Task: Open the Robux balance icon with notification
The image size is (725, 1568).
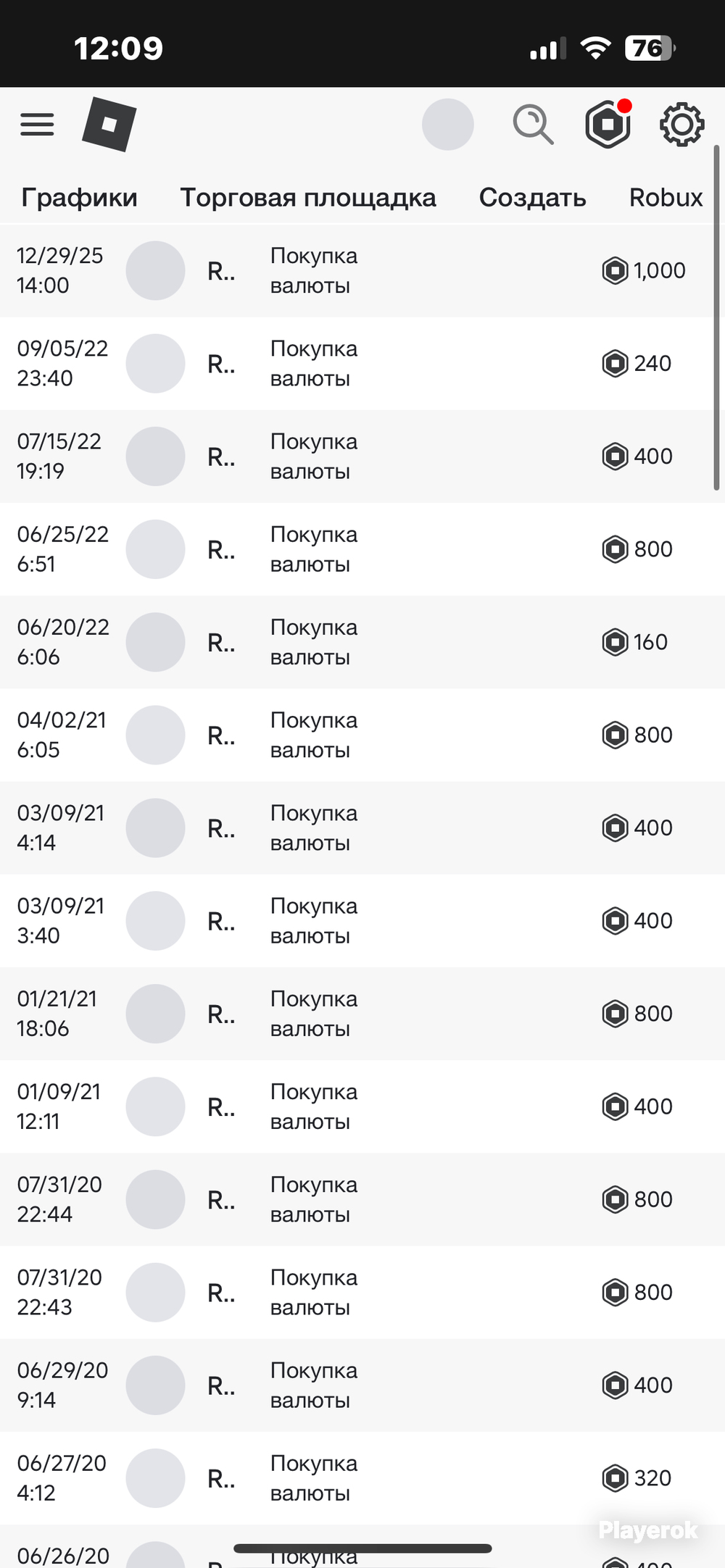Action: click(x=608, y=124)
